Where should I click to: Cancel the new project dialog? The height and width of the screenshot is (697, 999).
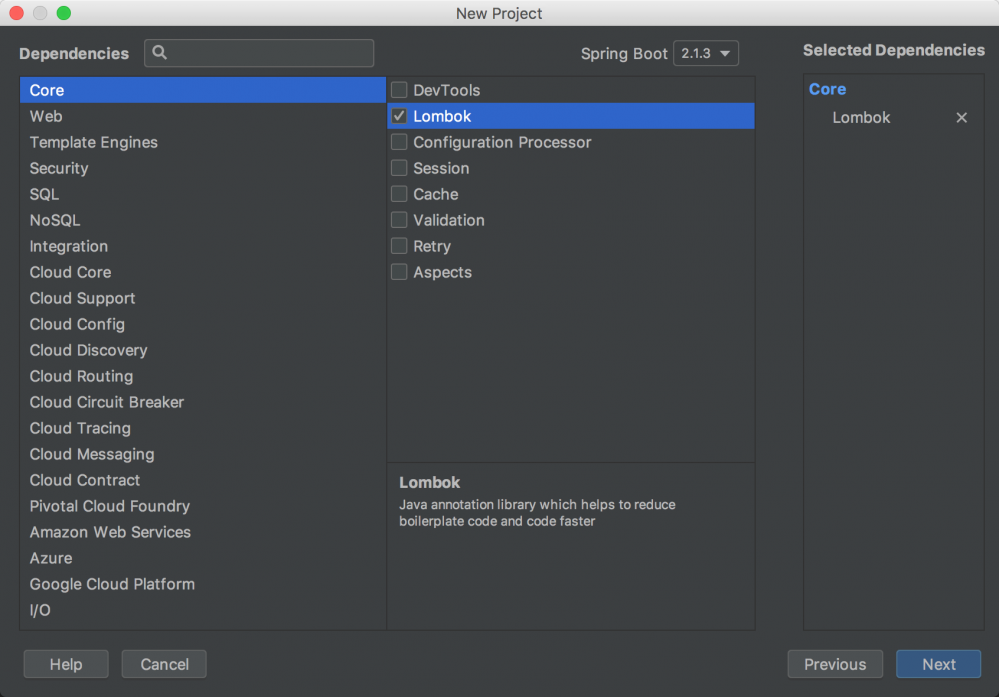(x=163, y=663)
